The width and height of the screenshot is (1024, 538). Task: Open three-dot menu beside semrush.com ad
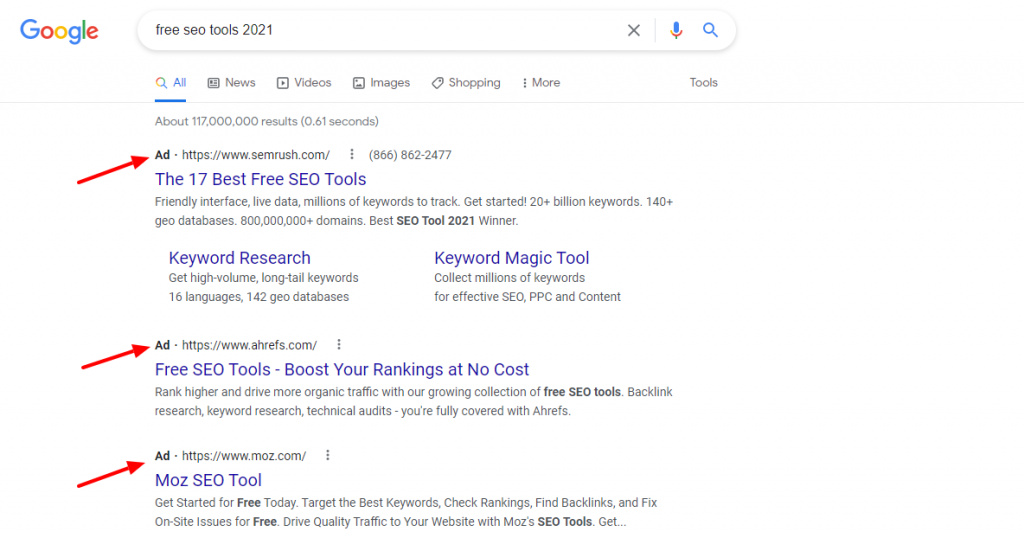pos(352,154)
